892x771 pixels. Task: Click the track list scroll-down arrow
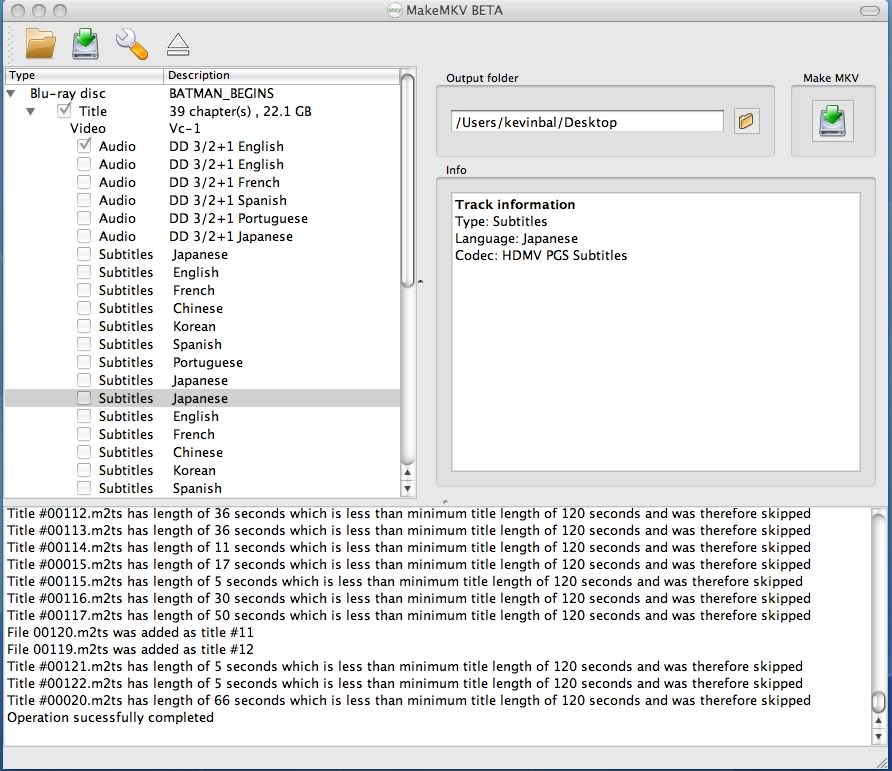click(x=407, y=488)
